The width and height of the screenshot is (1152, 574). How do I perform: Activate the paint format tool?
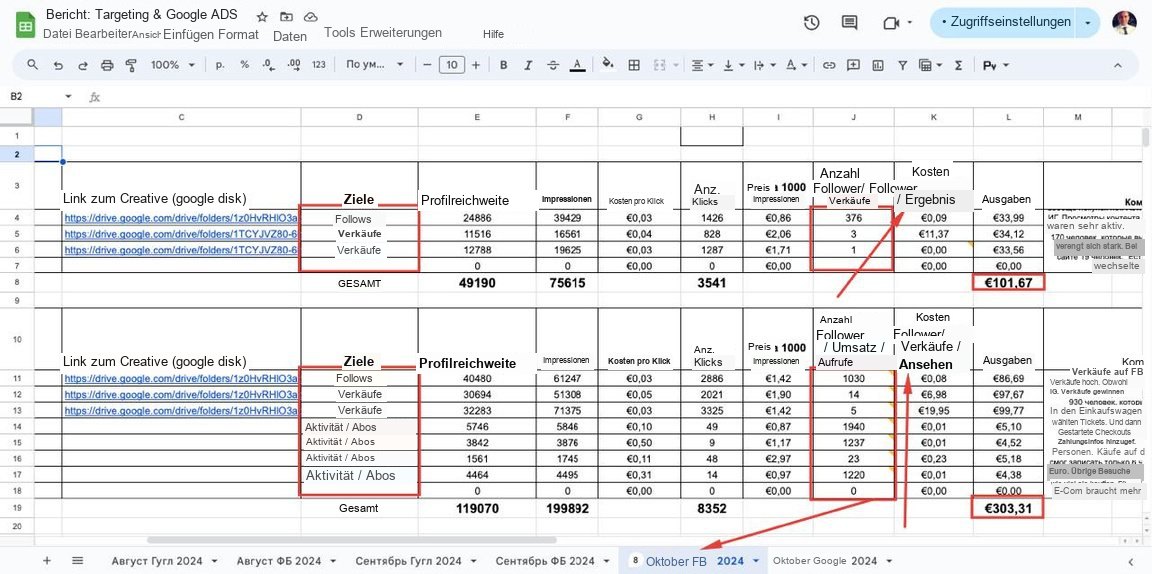pyautogui.click(x=132, y=65)
